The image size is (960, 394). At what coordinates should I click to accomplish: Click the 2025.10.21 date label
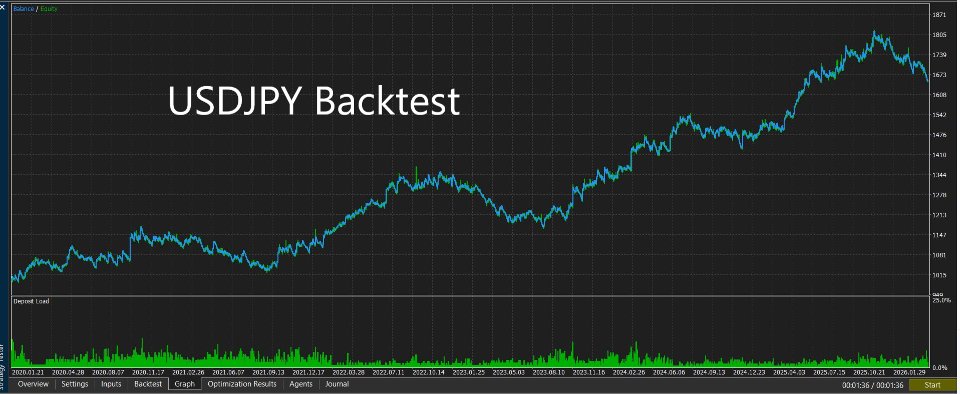tap(870, 371)
